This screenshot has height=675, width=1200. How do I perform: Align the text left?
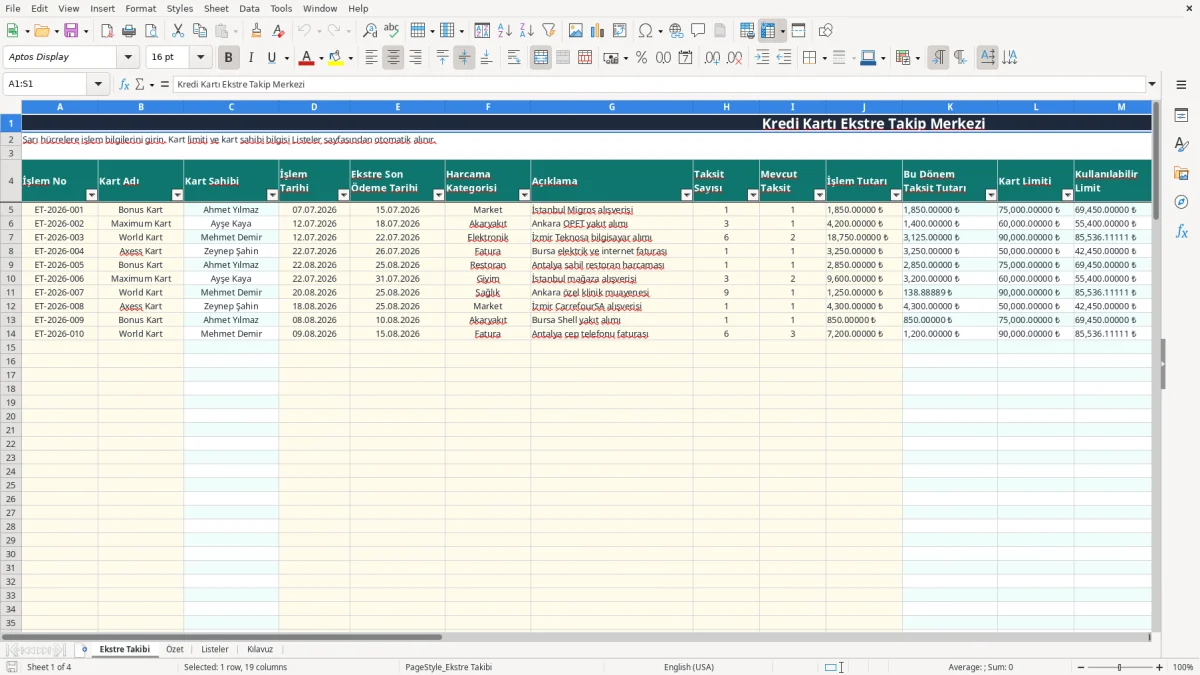(x=371, y=58)
